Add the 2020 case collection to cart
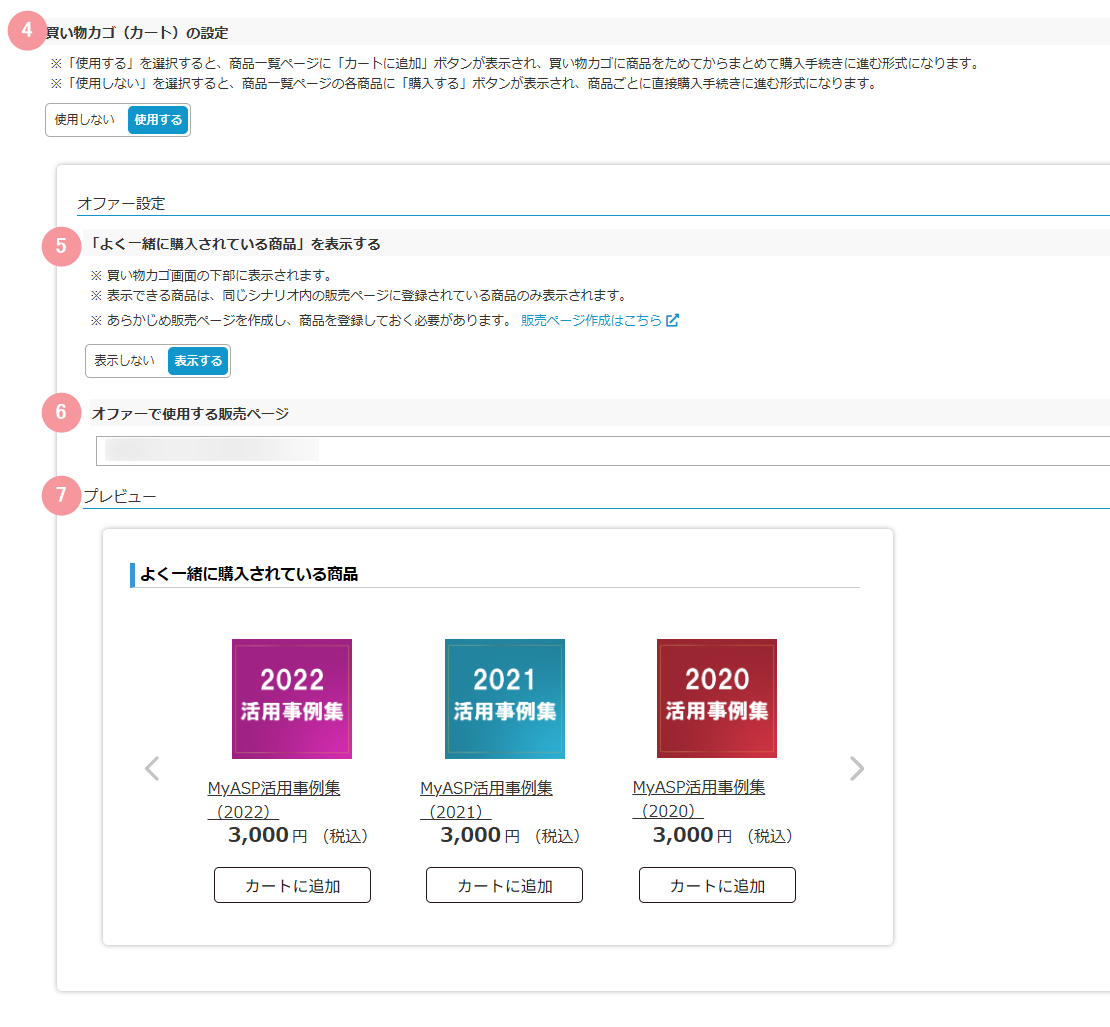 click(717, 885)
